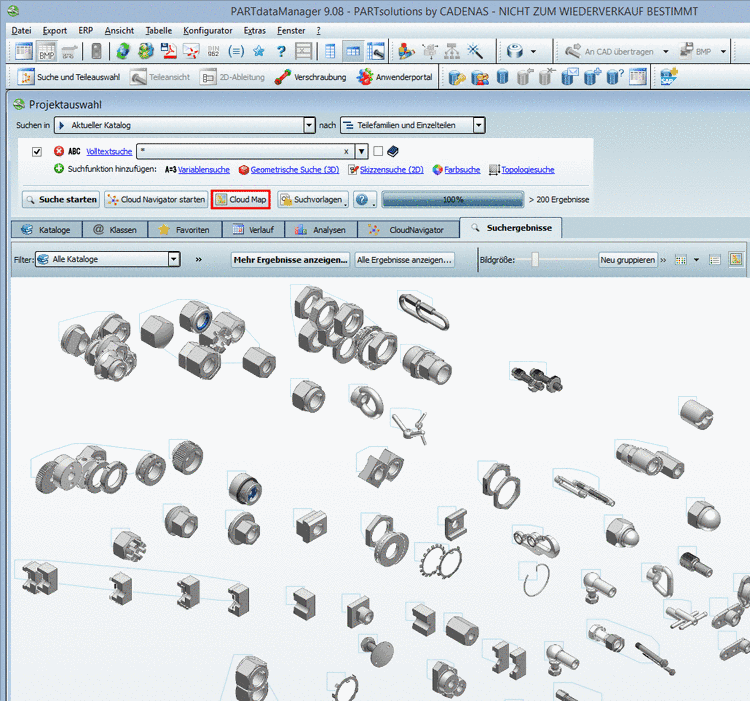This screenshot has width=750, height=701.
Task: Click the database with question mark icon
Action: pos(615,77)
